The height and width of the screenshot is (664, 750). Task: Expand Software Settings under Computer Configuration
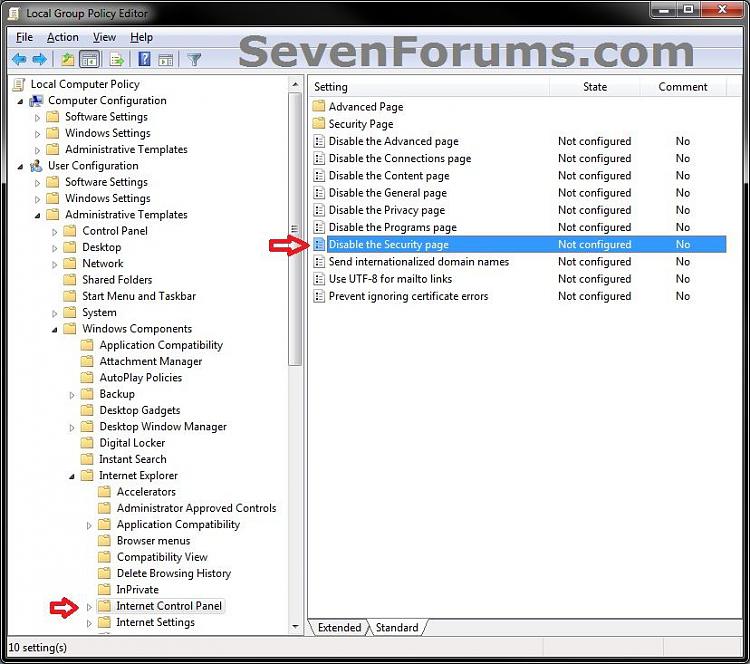tap(37, 118)
